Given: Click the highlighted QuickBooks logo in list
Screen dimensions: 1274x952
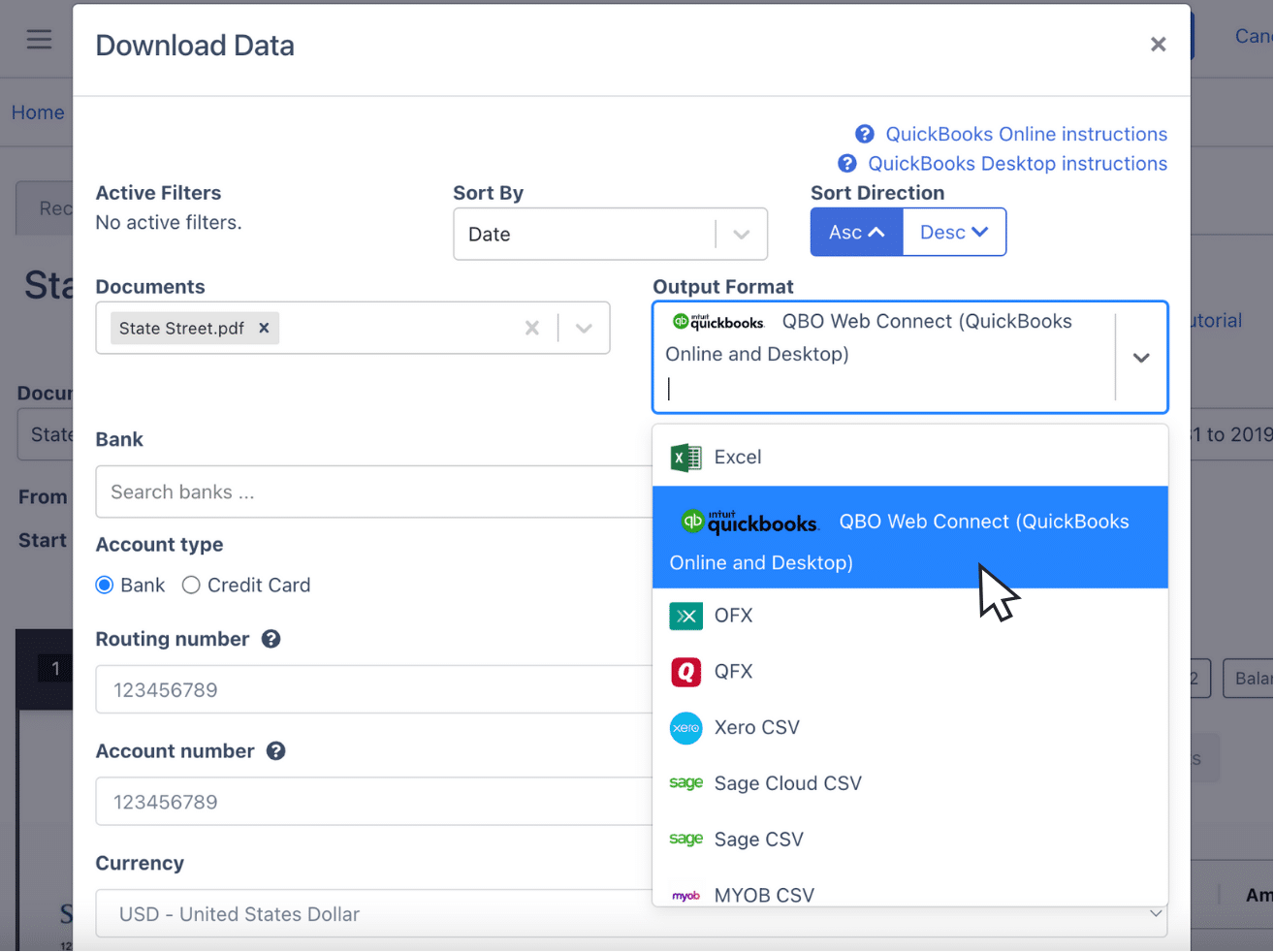Looking at the screenshot, I should 749,522.
